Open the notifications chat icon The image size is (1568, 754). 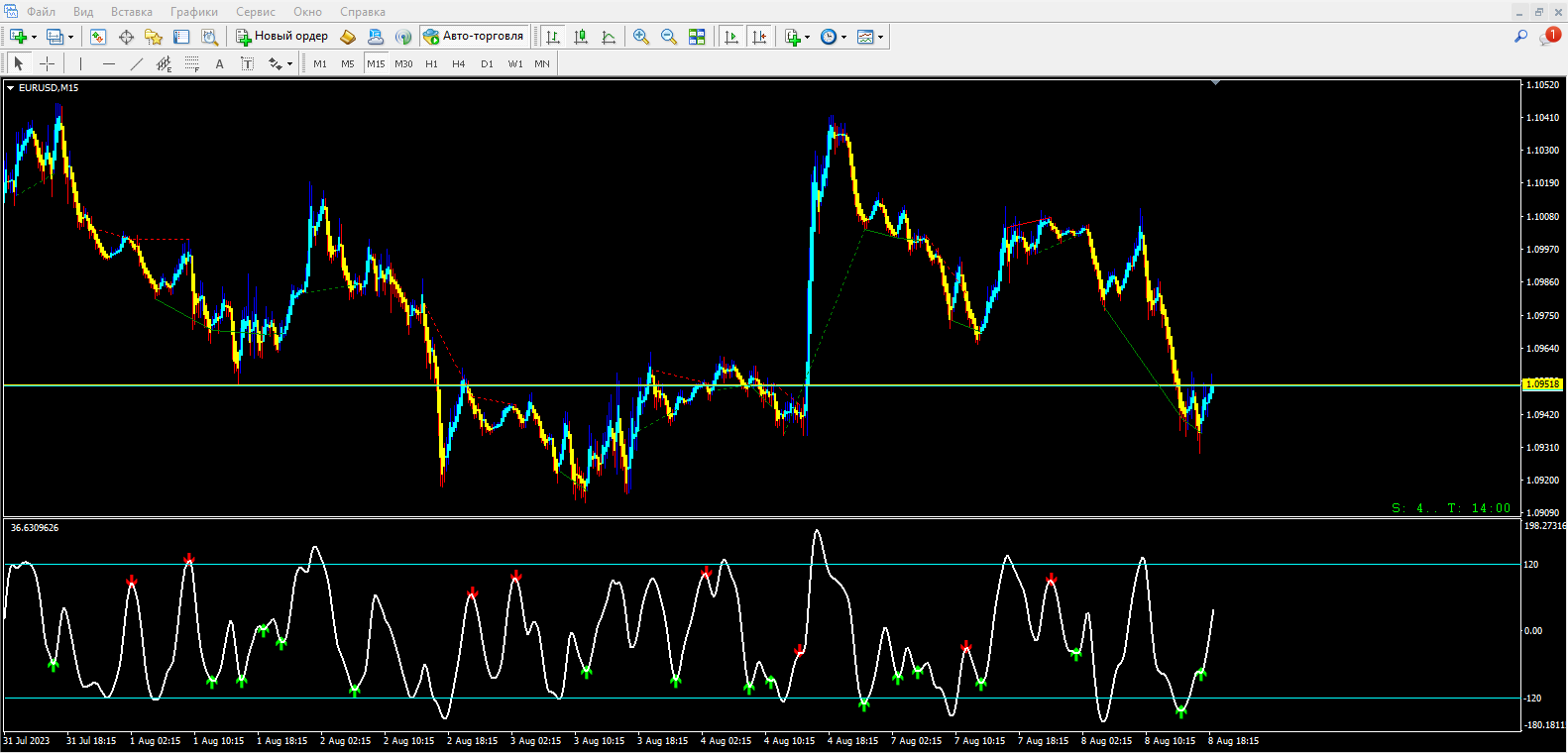click(1549, 37)
